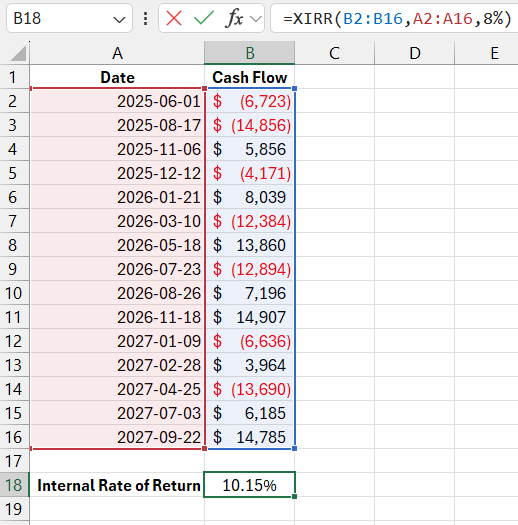The image size is (518, 525).
Task: Select the cash flow cell 13,860
Action: point(249,245)
